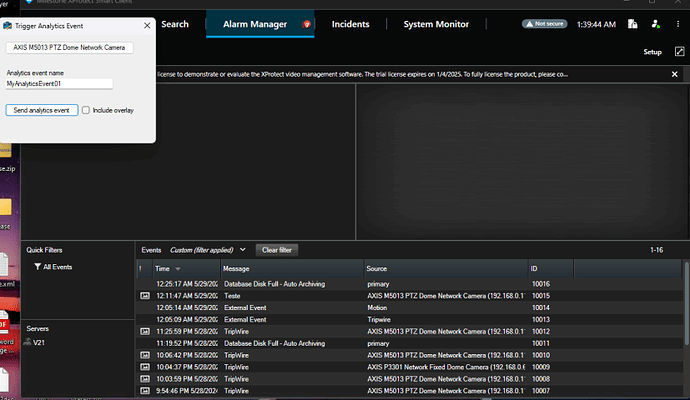
Task: Open the Search tab
Action: coord(175,24)
